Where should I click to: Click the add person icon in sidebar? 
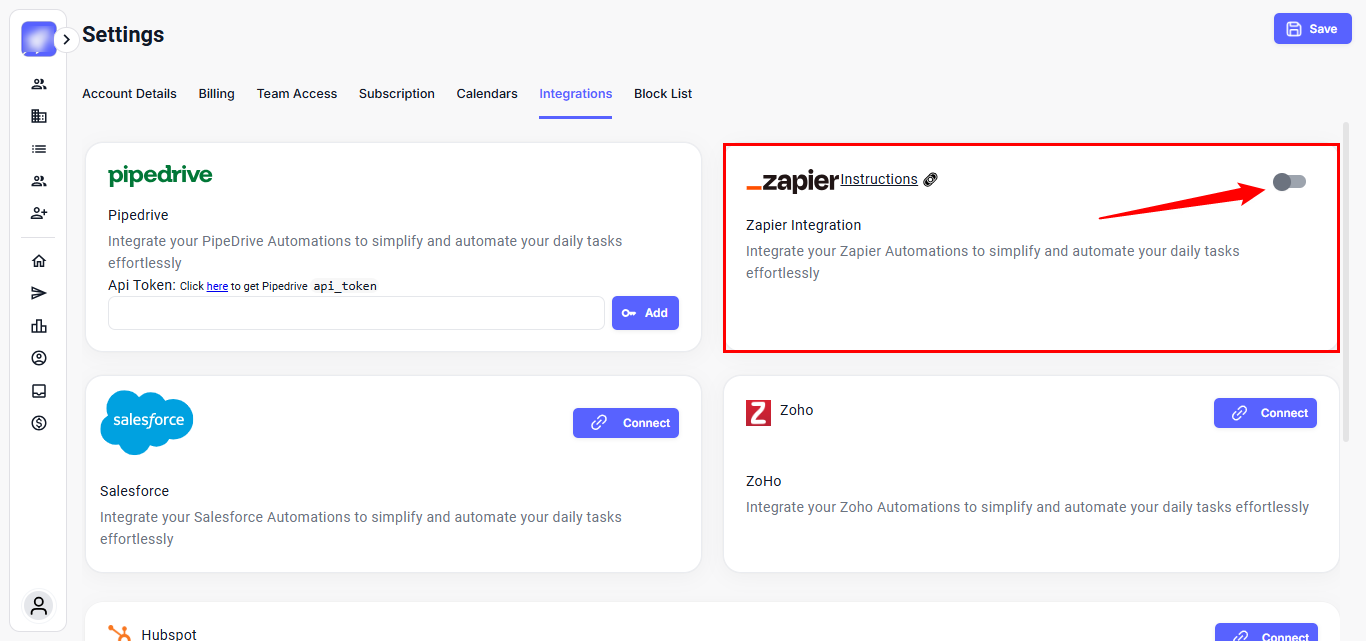tap(39, 213)
